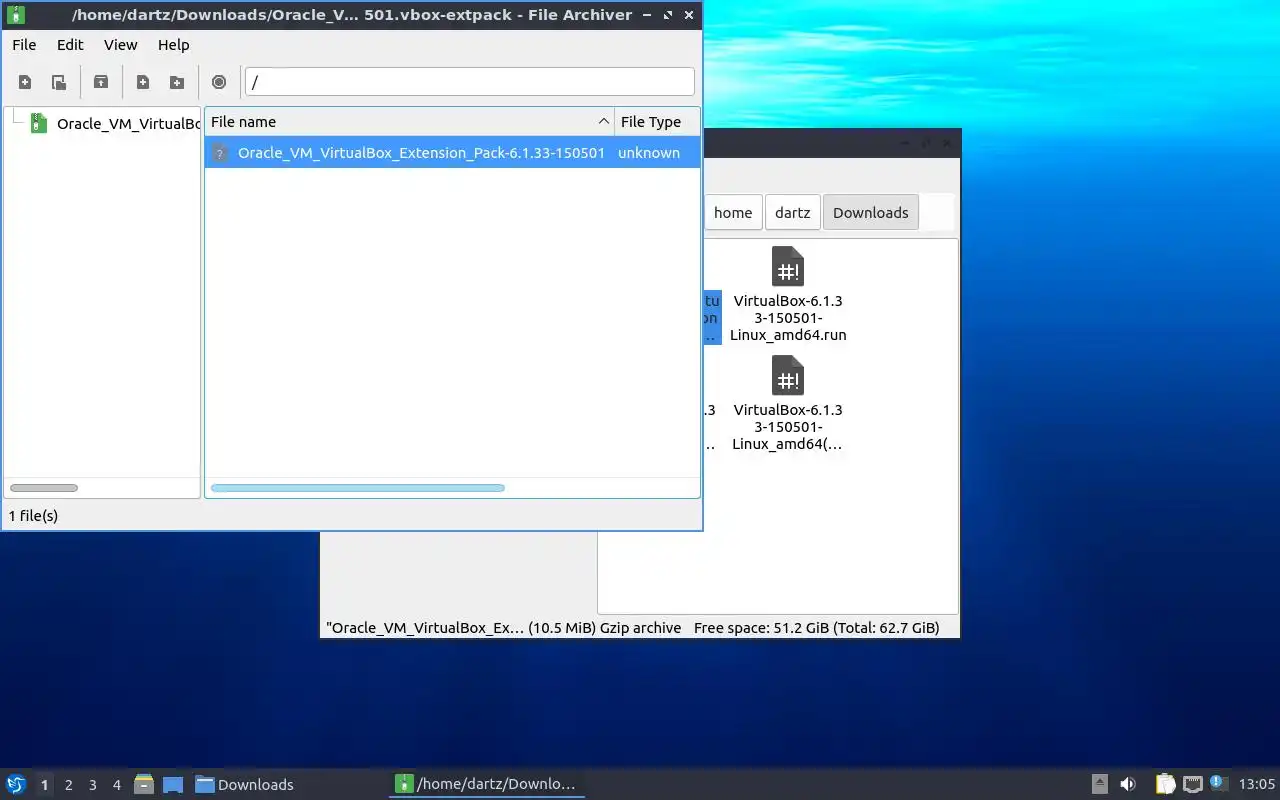This screenshot has width=1280, height=800.
Task: Toggle the sort arrow in the File name header
Action: [603, 122]
